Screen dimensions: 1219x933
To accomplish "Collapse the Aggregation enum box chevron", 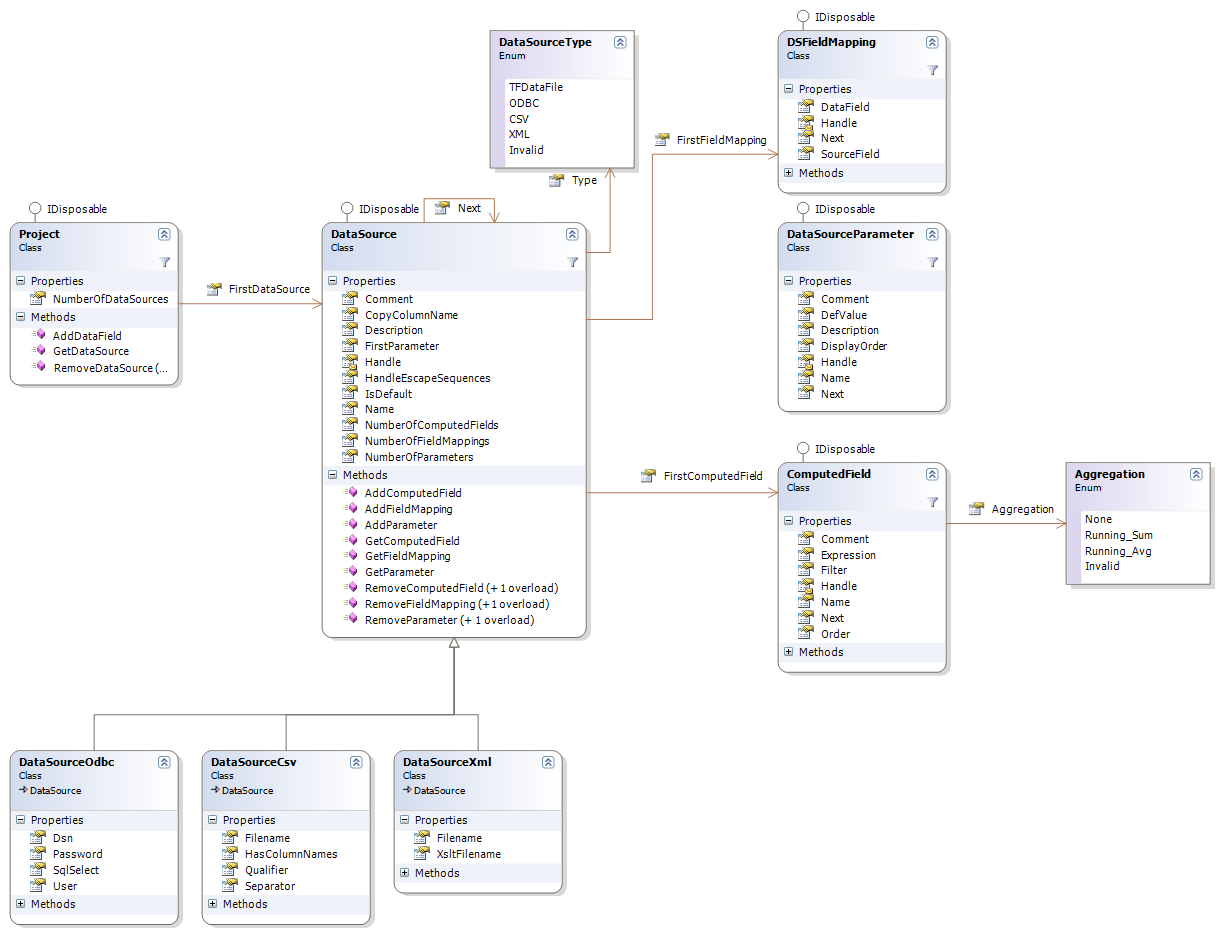I will [1195, 474].
